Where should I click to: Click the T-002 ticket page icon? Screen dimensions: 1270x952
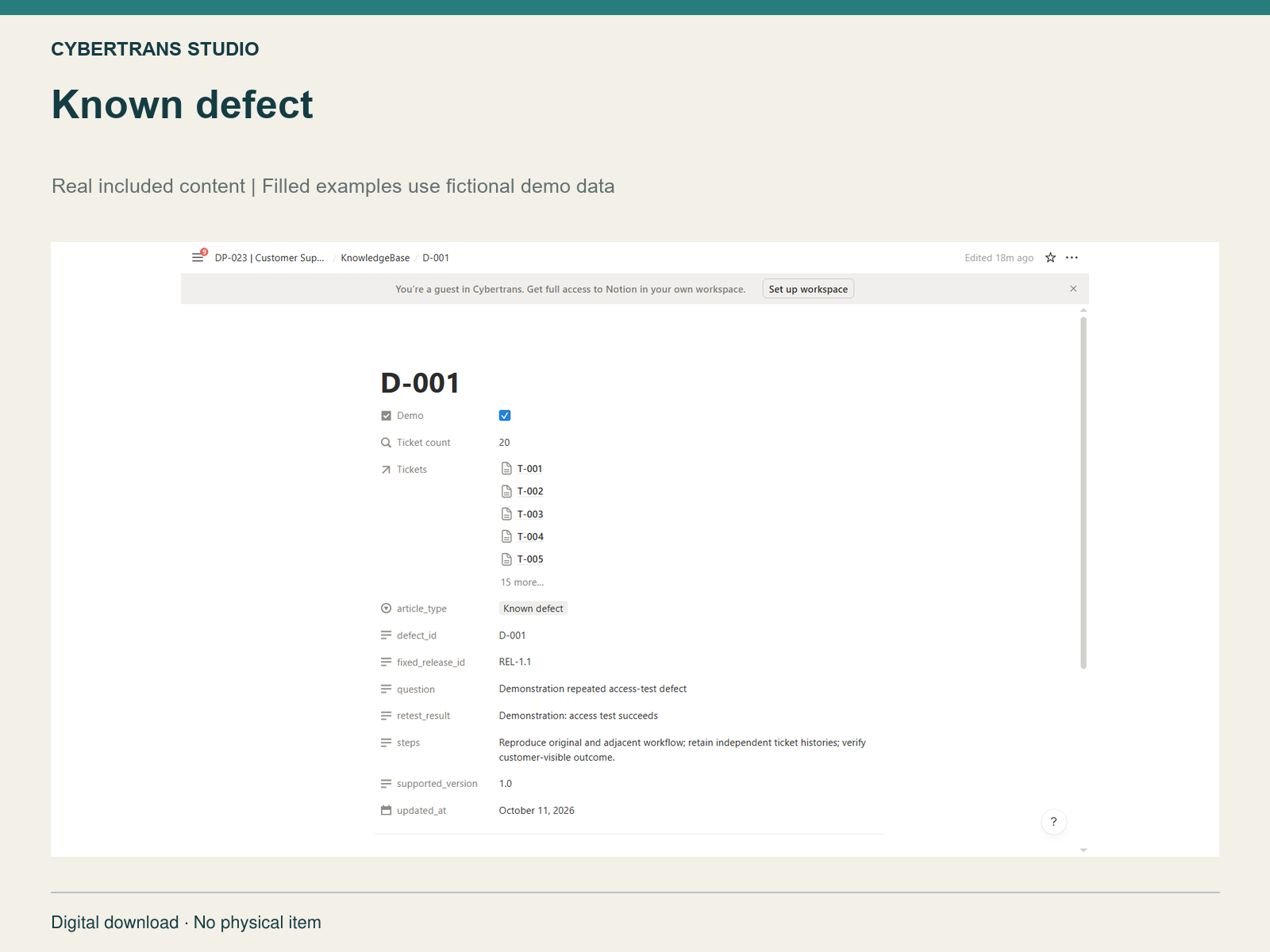[x=506, y=491]
